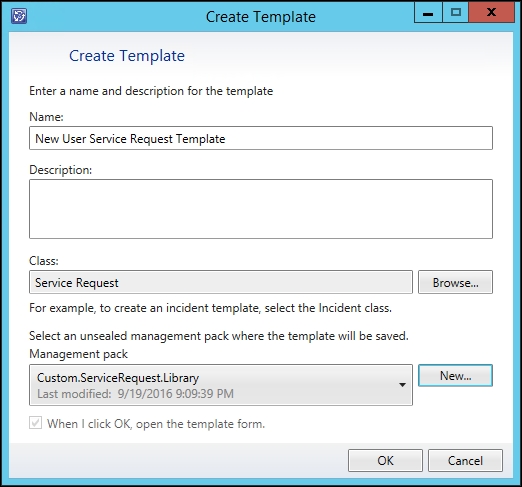Maximize the Create Template dialog window
The width and height of the screenshot is (522, 487).
[x=455, y=13]
